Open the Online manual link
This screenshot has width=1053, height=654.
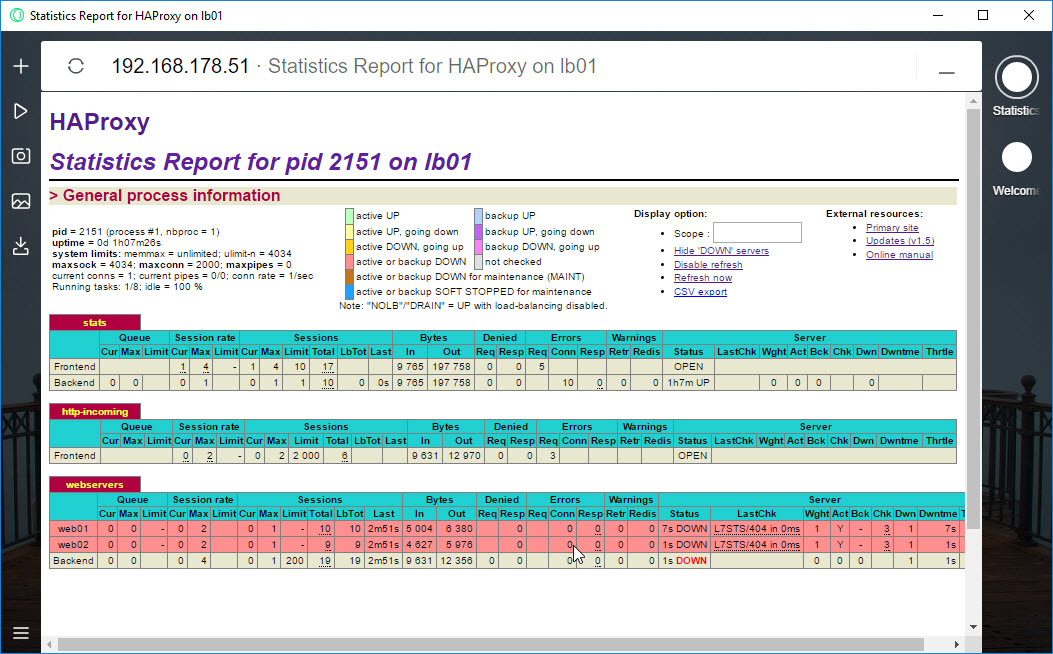click(899, 254)
